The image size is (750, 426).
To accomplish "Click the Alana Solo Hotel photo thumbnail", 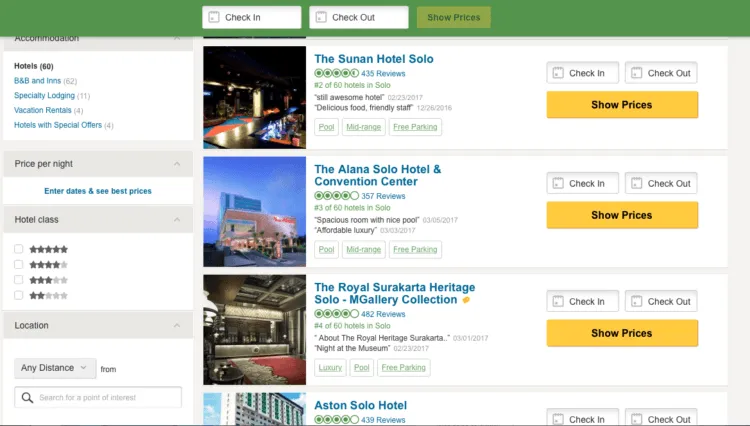I will [254, 211].
